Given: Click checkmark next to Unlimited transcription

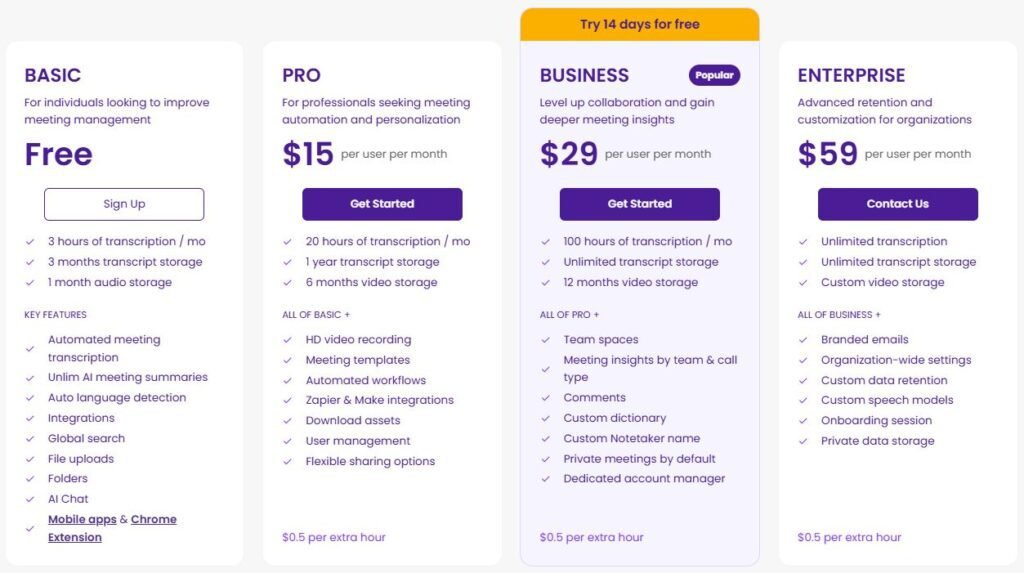Looking at the screenshot, I should point(804,242).
